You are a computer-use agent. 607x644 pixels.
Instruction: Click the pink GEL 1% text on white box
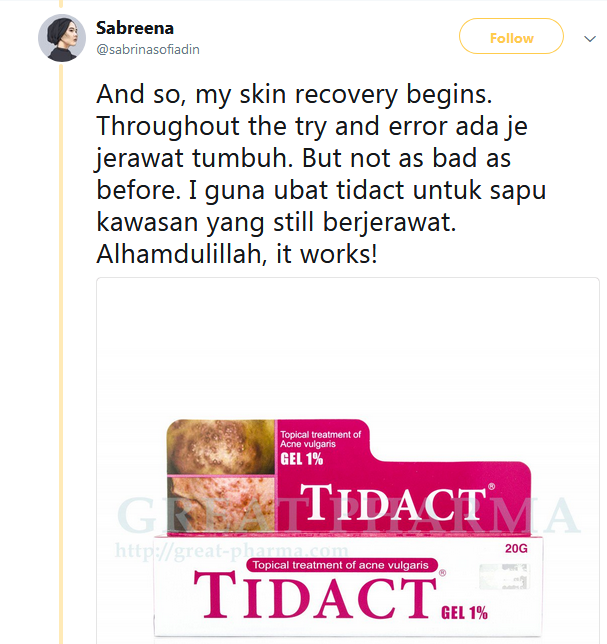point(464,613)
